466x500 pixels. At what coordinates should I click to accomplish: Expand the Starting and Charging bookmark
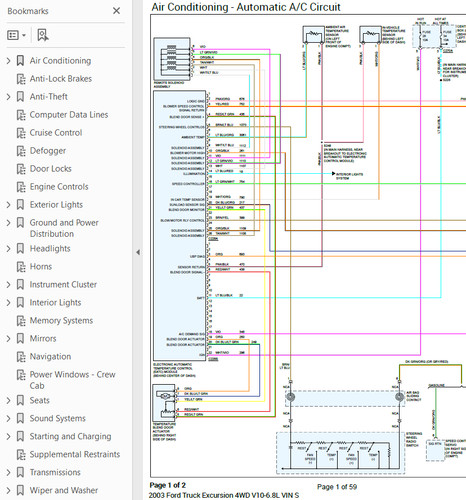[x=9, y=436]
